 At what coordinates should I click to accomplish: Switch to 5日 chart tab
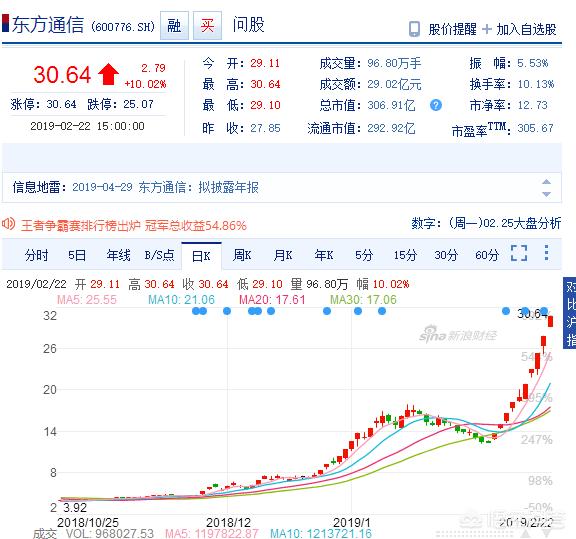coord(77,255)
